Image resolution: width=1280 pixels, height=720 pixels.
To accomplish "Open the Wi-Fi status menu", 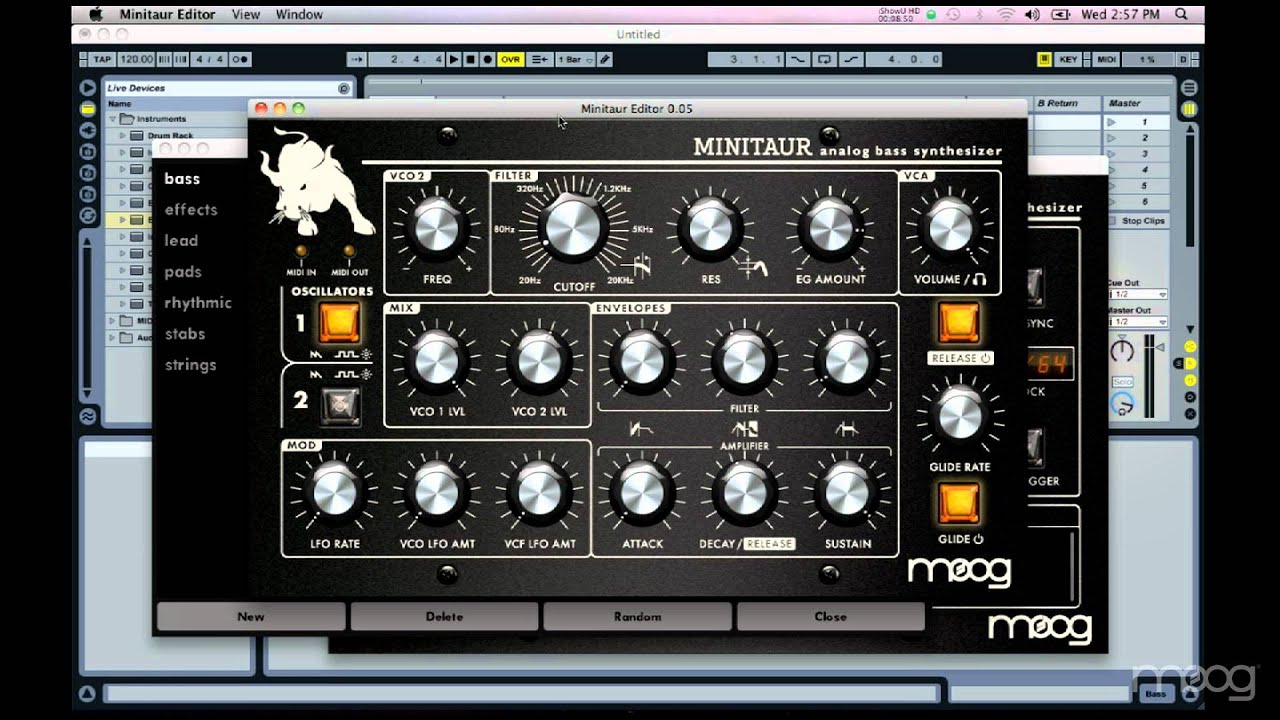I will tap(1006, 14).
